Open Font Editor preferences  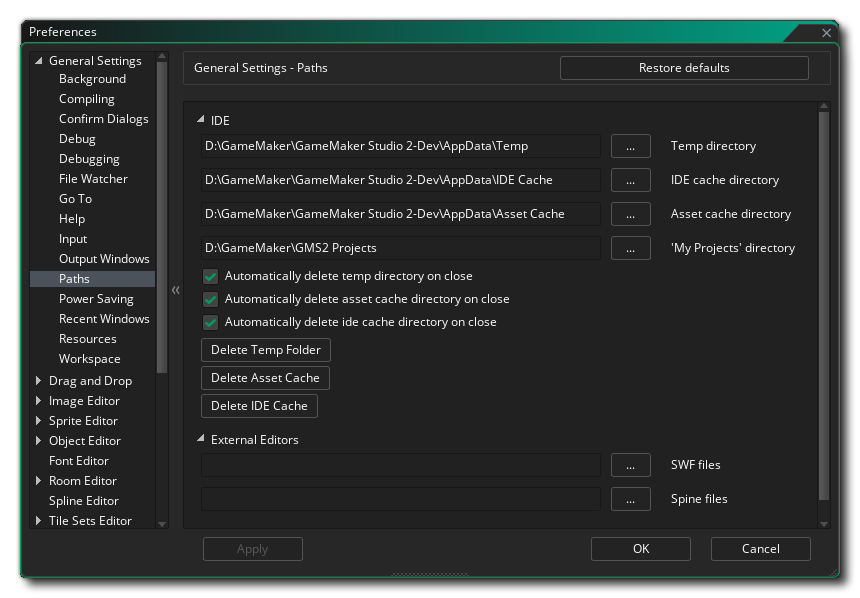point(79,461)
